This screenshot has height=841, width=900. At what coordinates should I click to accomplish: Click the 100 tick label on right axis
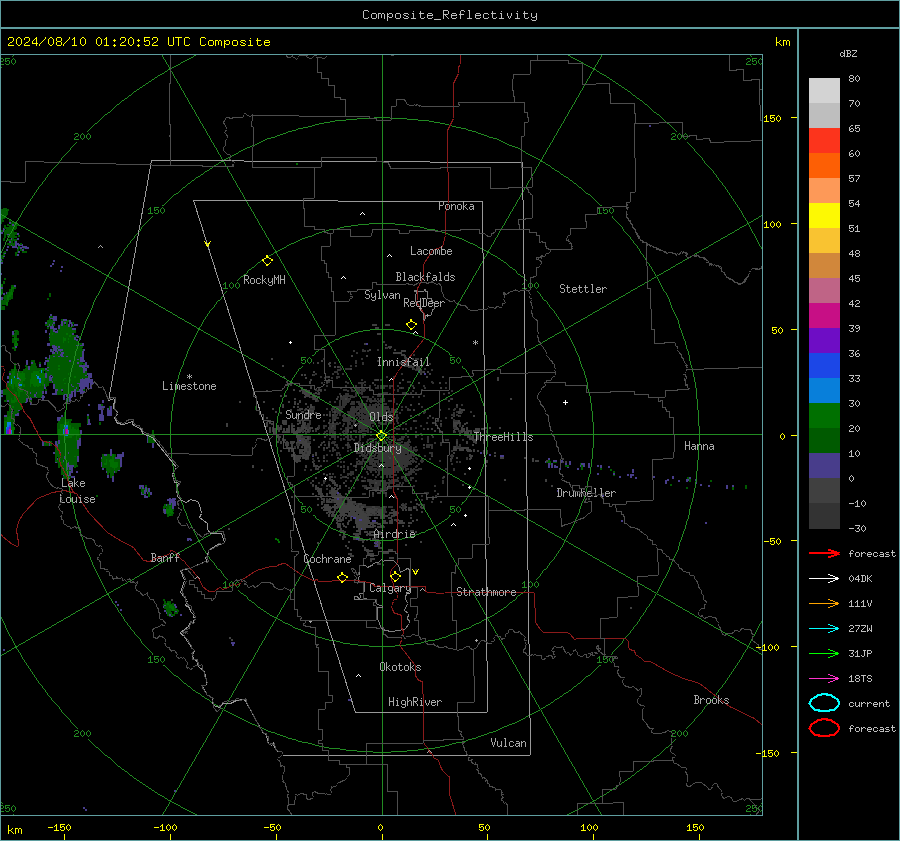tap(772, 224)
